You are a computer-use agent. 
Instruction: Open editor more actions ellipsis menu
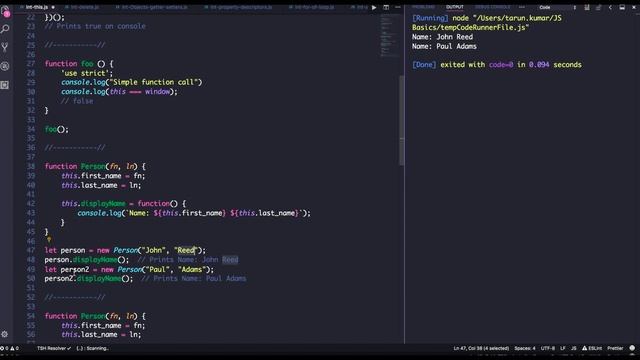pyautogui.click(x=398, y=7)
